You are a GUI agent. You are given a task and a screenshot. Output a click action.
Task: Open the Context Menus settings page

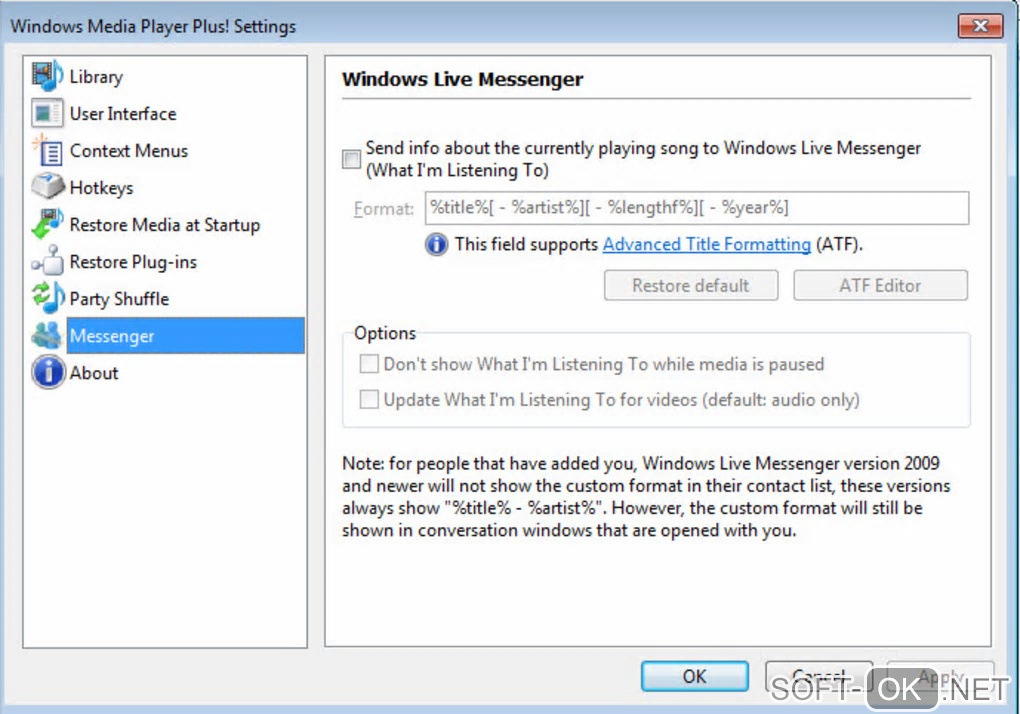(x=129, y=151)
